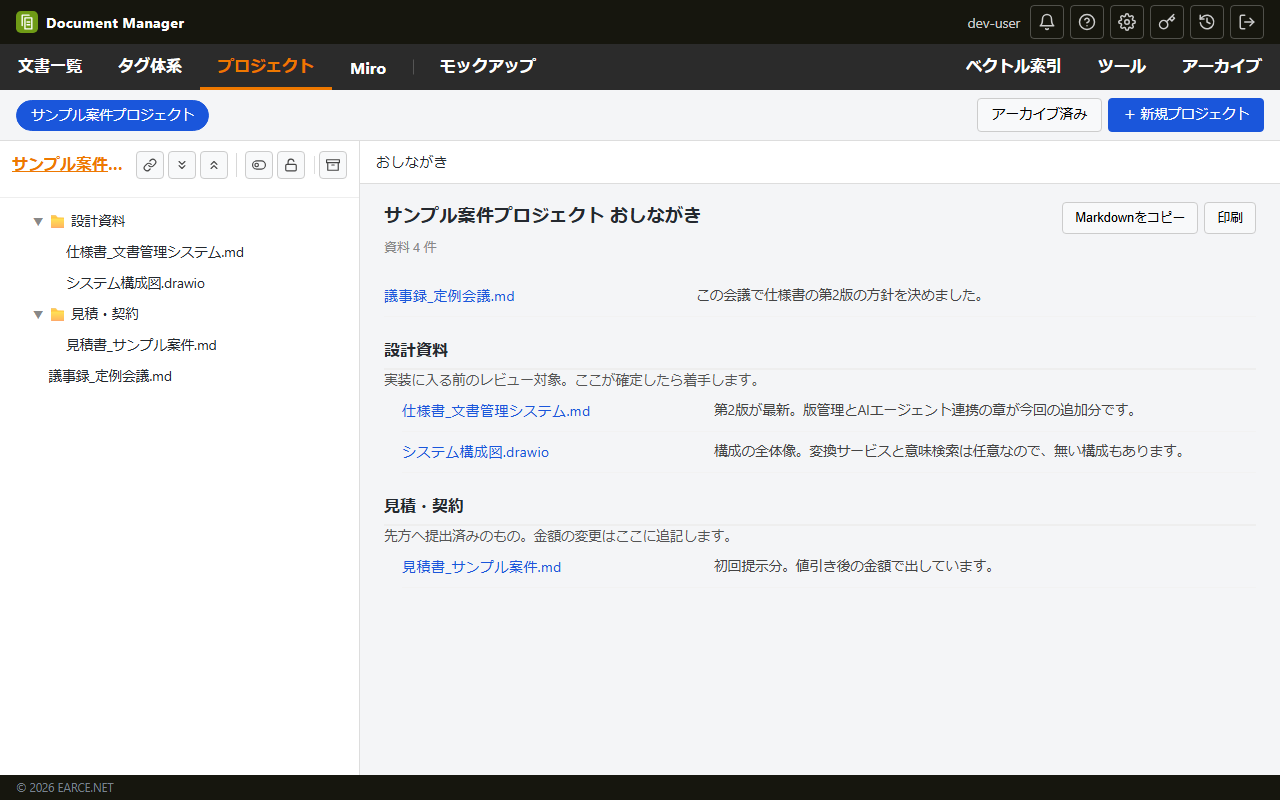
Task: Click the 新規プロジェクト button
Action: [1186, 115]
